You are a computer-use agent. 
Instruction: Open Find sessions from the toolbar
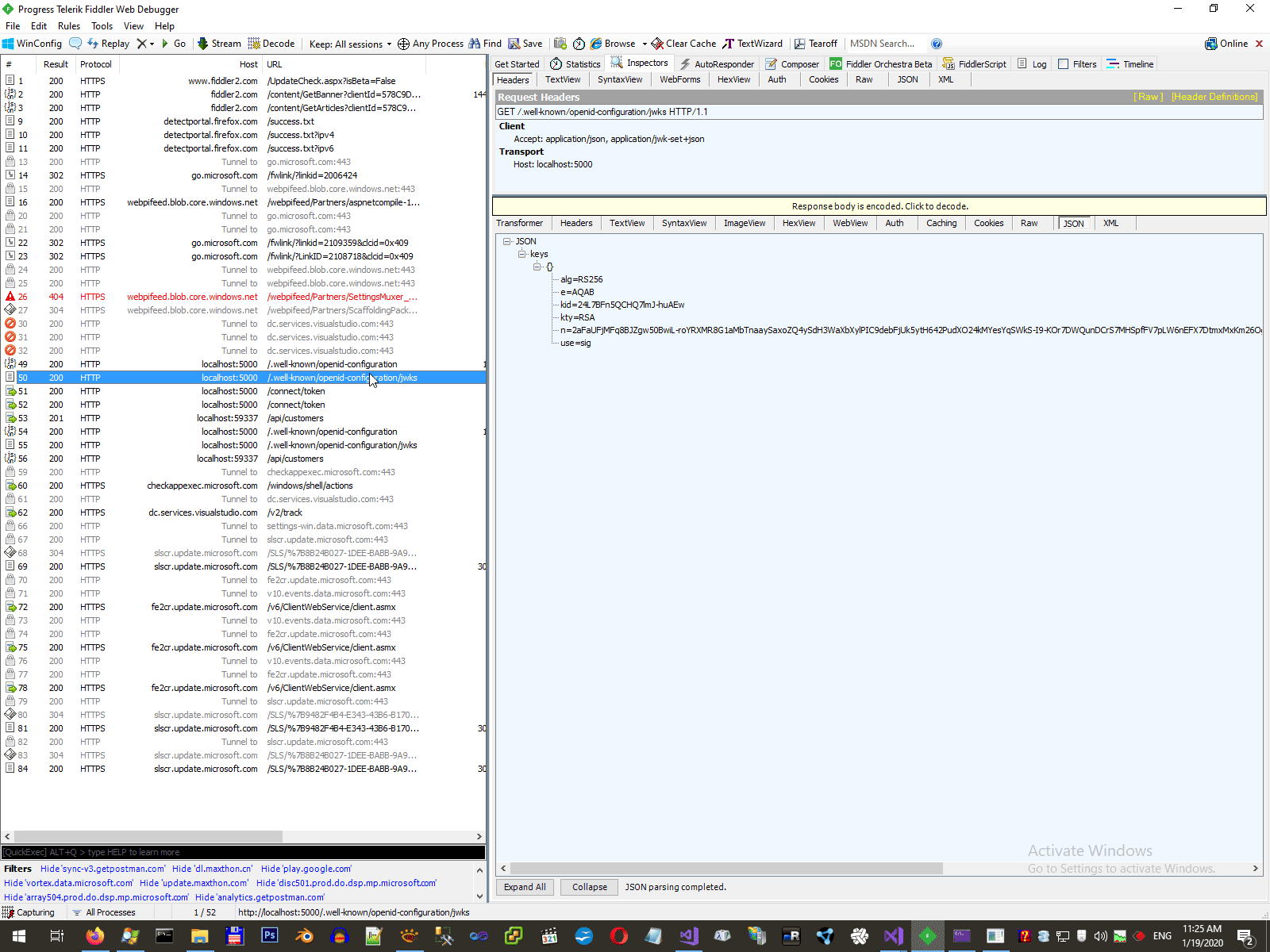pyautogui.click(x=485, y=44)
